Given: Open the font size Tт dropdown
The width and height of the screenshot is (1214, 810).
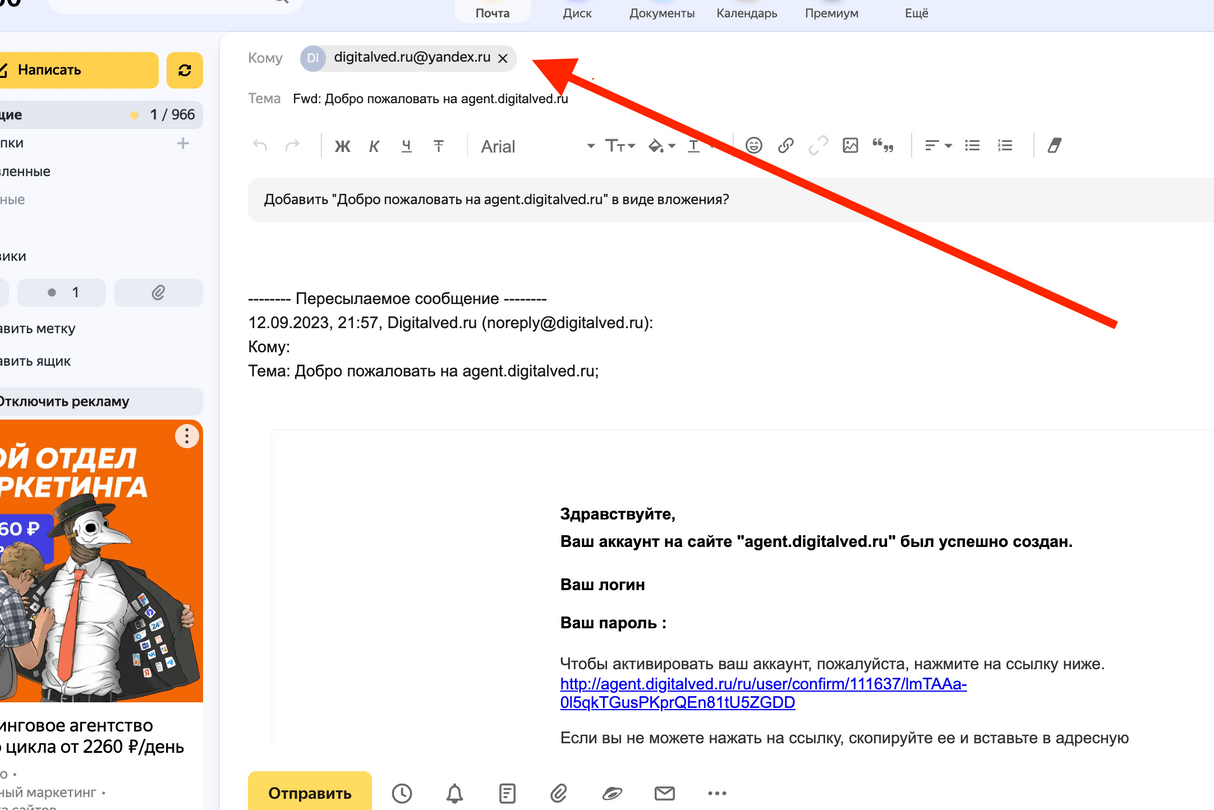Looking at the screenshot, I should click(620, 146).
